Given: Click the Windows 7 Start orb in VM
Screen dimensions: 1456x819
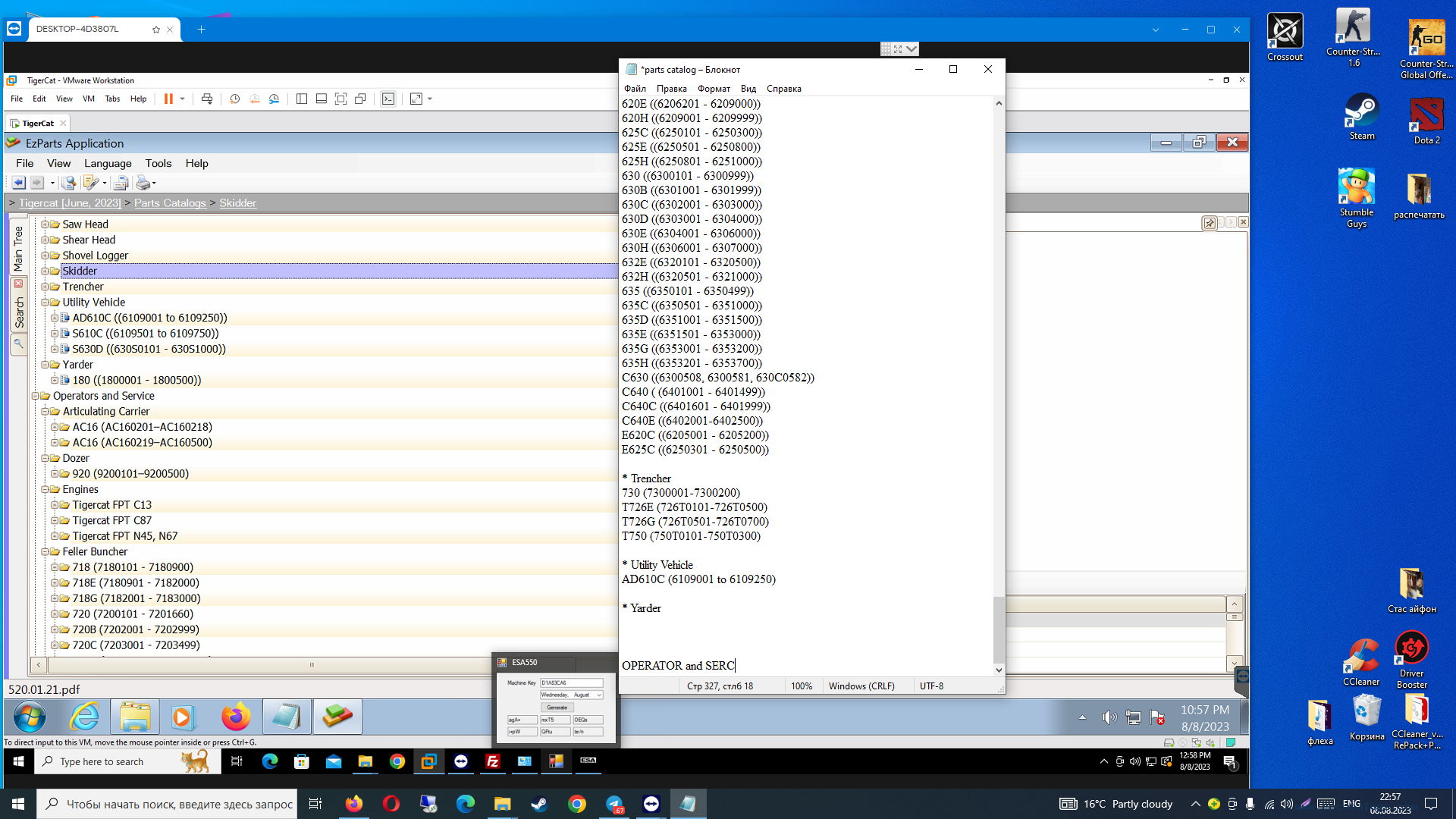Looking at the screenshot, I should point(30,717).
